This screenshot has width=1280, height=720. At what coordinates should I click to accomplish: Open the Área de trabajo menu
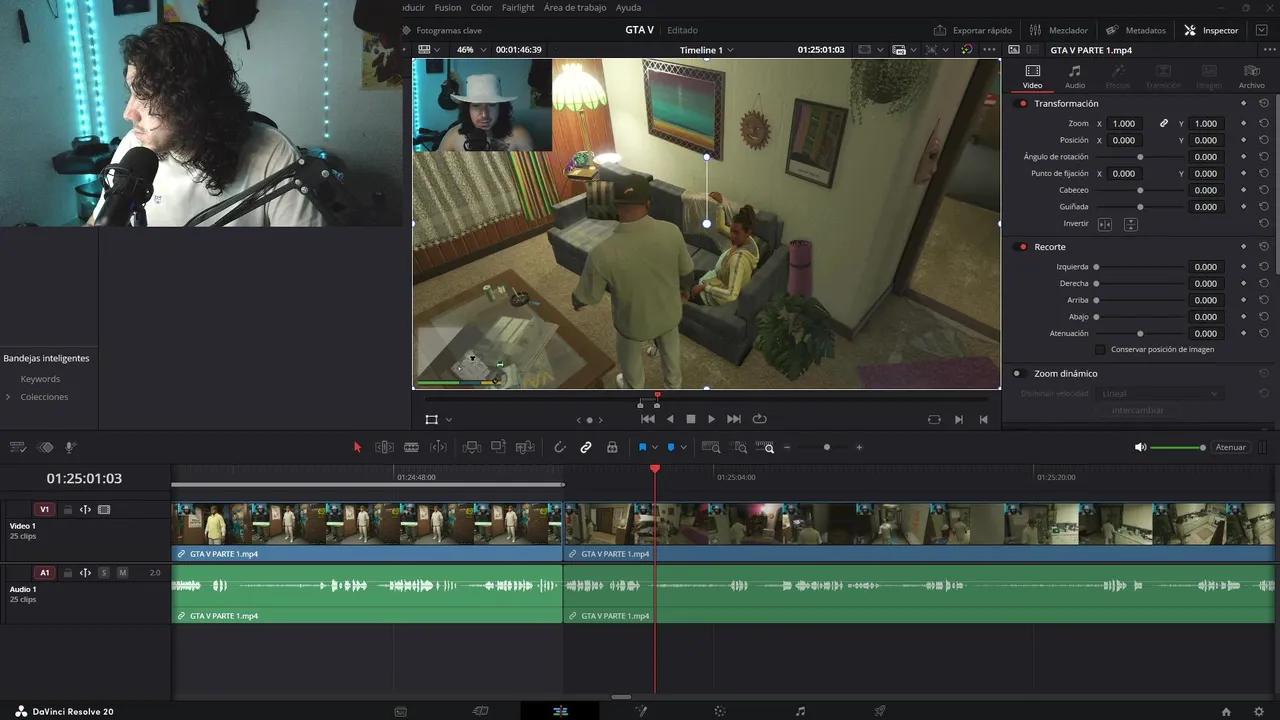tap(575, 7)
